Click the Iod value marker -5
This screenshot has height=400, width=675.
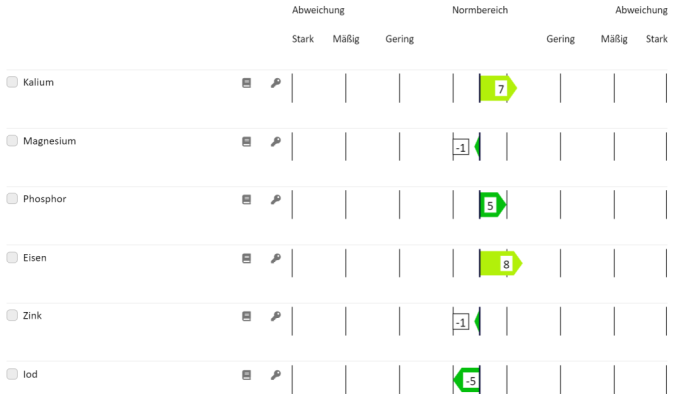coord(468,381)
